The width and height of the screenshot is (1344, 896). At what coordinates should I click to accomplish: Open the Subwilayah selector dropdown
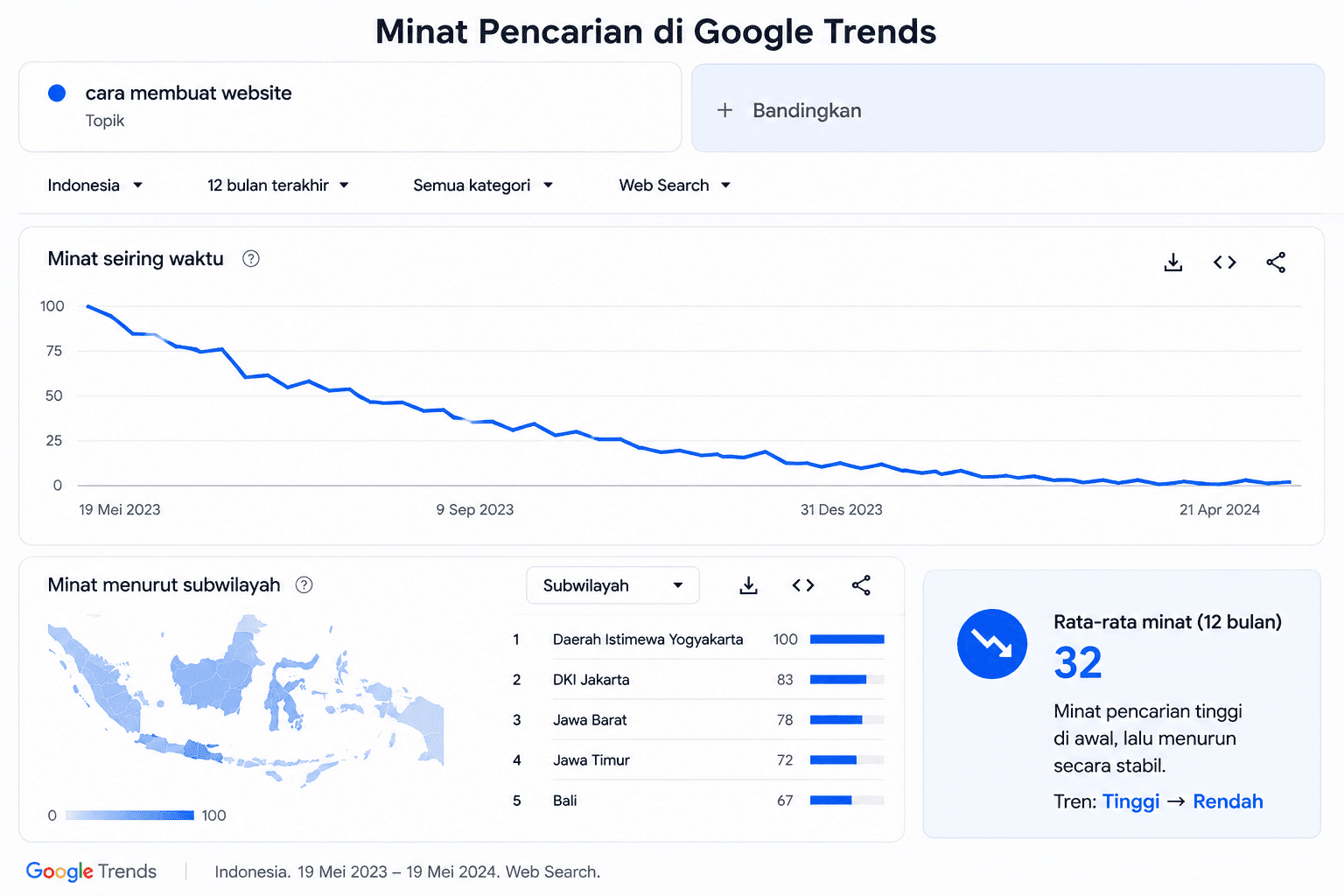(x=612, y=585)
